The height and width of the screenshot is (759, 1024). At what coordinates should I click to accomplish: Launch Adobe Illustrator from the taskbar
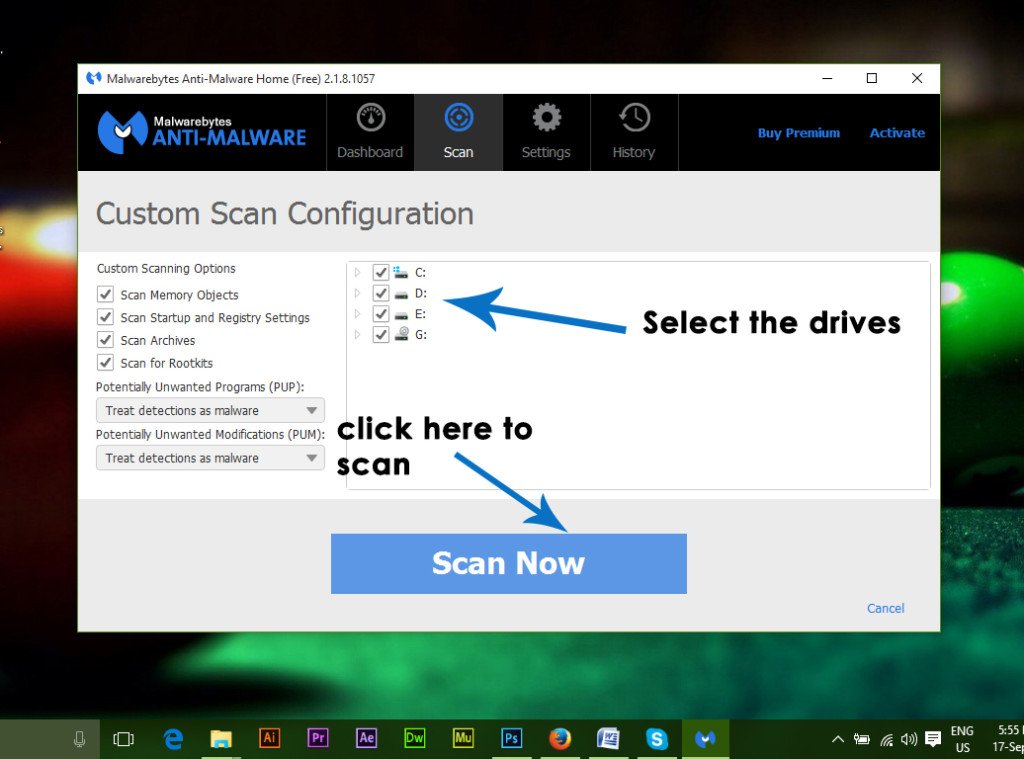click(x=270, y=738)
